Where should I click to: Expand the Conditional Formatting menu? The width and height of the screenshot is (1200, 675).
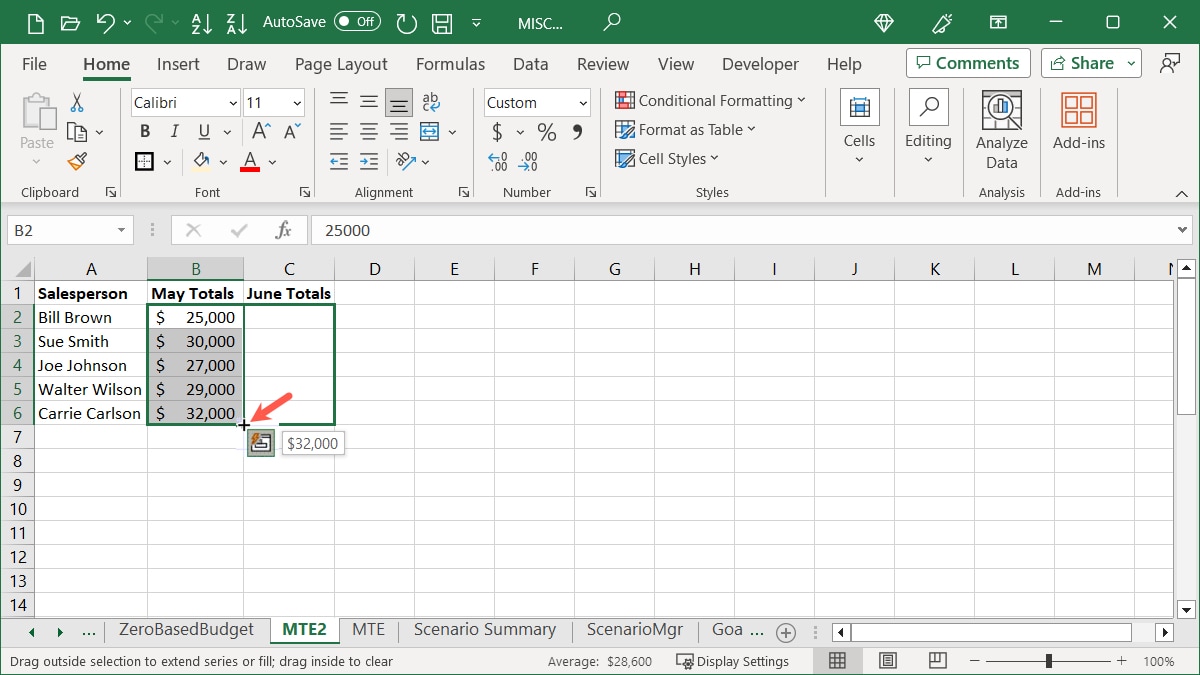click(x=710, y=101)
